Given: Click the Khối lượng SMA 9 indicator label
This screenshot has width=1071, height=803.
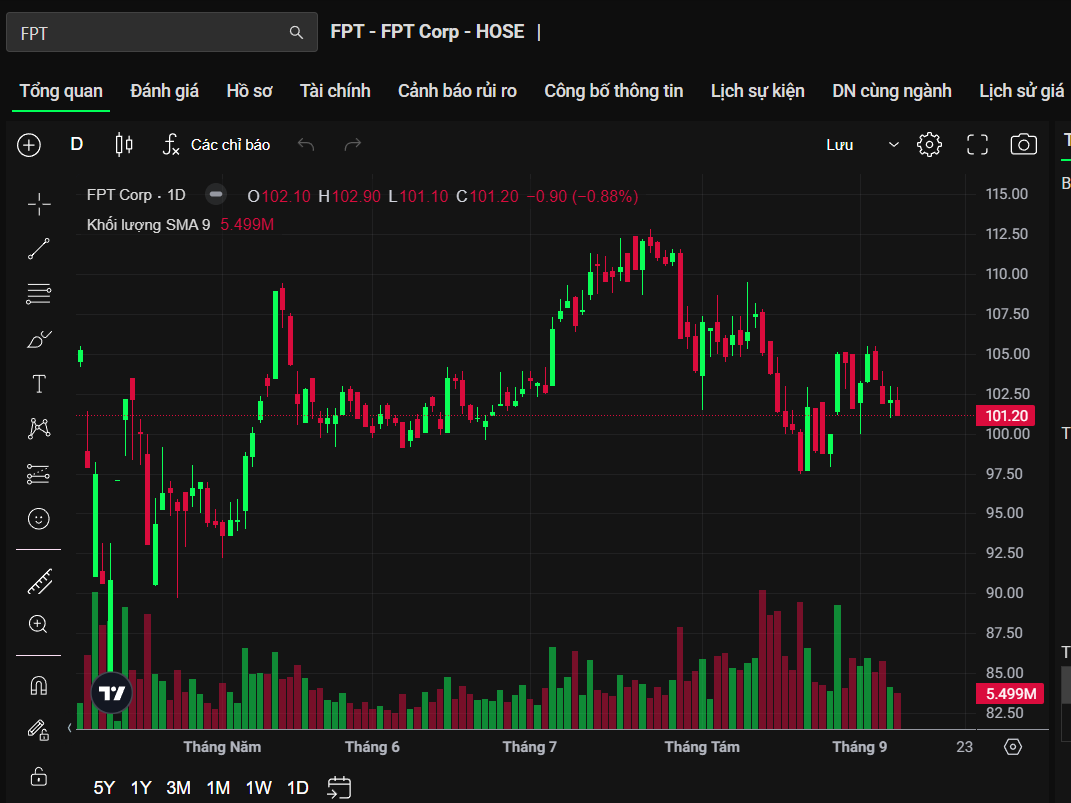Looking at the screenshot, I should [x=149, y=225].
